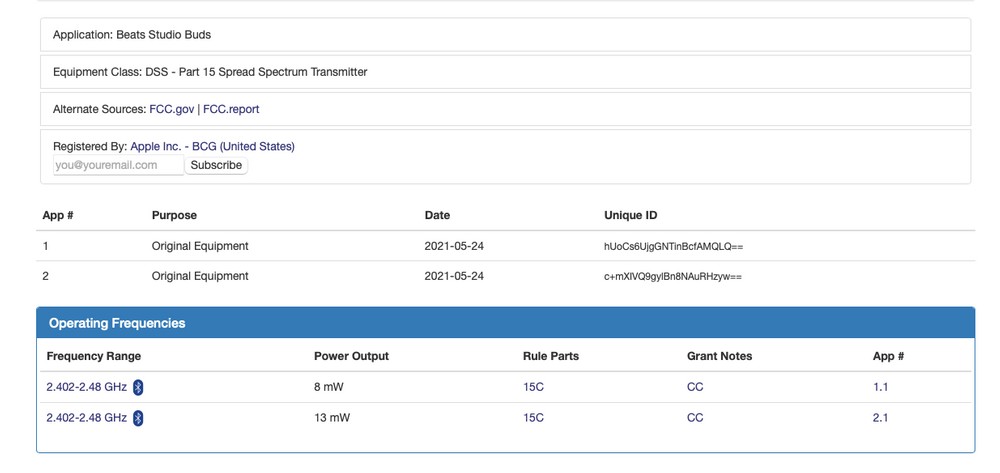This screenshot has width=1000, height=473.
Task: Click Original Equipment in app row 1
Action: click(x=200, y=246)
